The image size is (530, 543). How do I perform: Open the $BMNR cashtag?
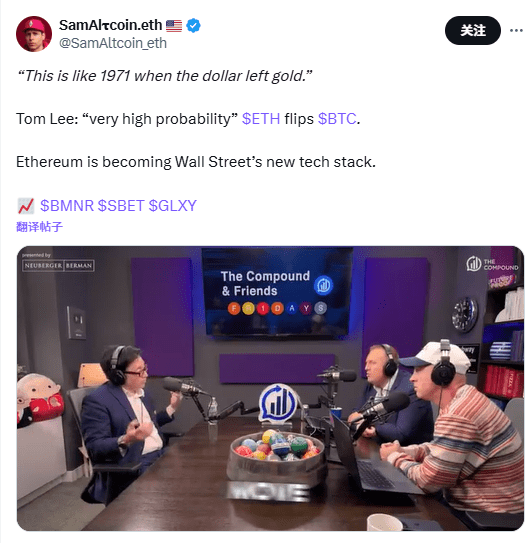click(67, 206)
